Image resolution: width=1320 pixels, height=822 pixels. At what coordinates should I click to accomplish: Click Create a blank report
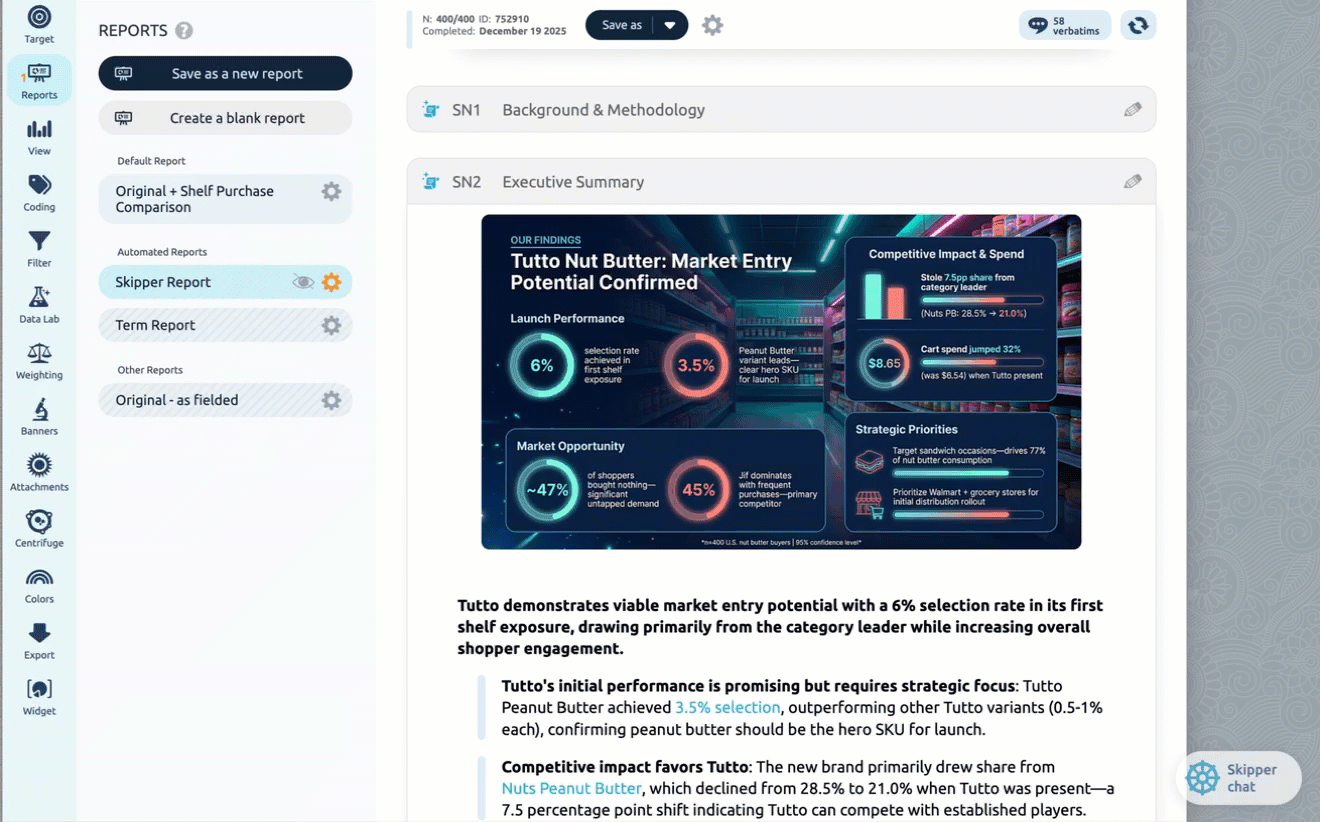[x=225, y=118]
